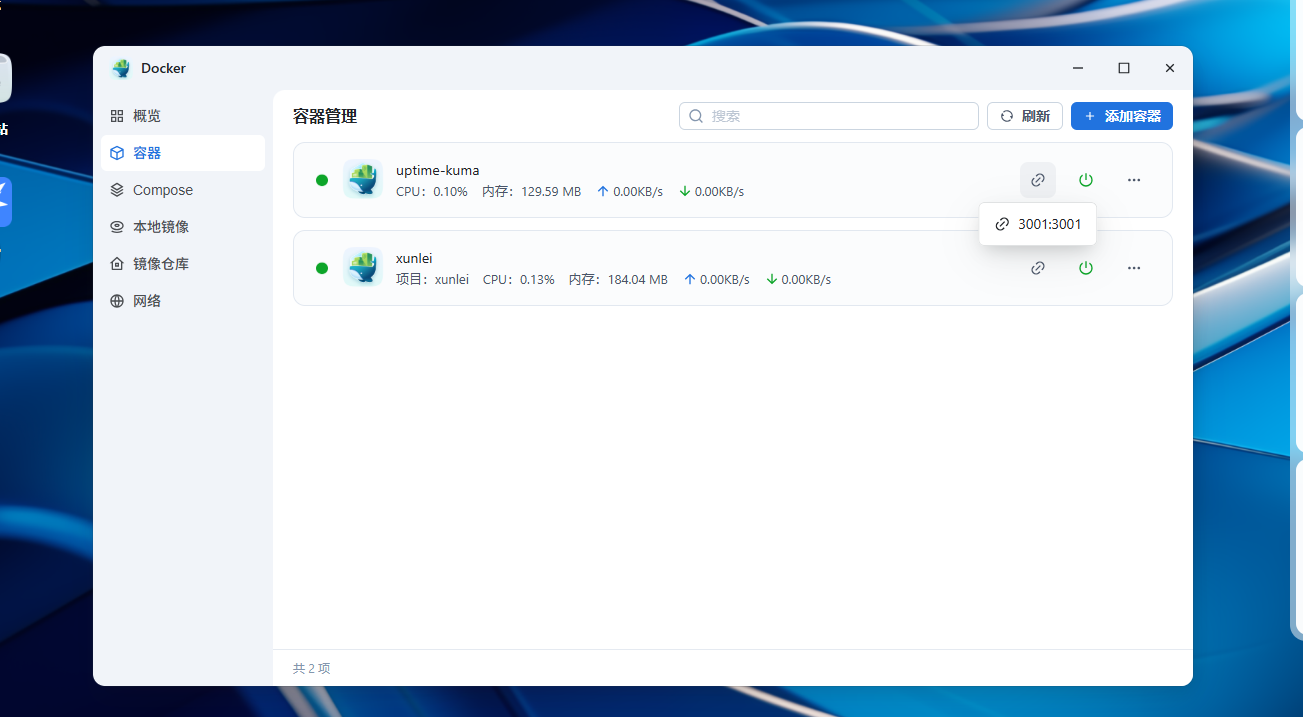Open the port link icon for uptime-kuma
This screenshot has width=1303, height=717.
point(1038,180)
